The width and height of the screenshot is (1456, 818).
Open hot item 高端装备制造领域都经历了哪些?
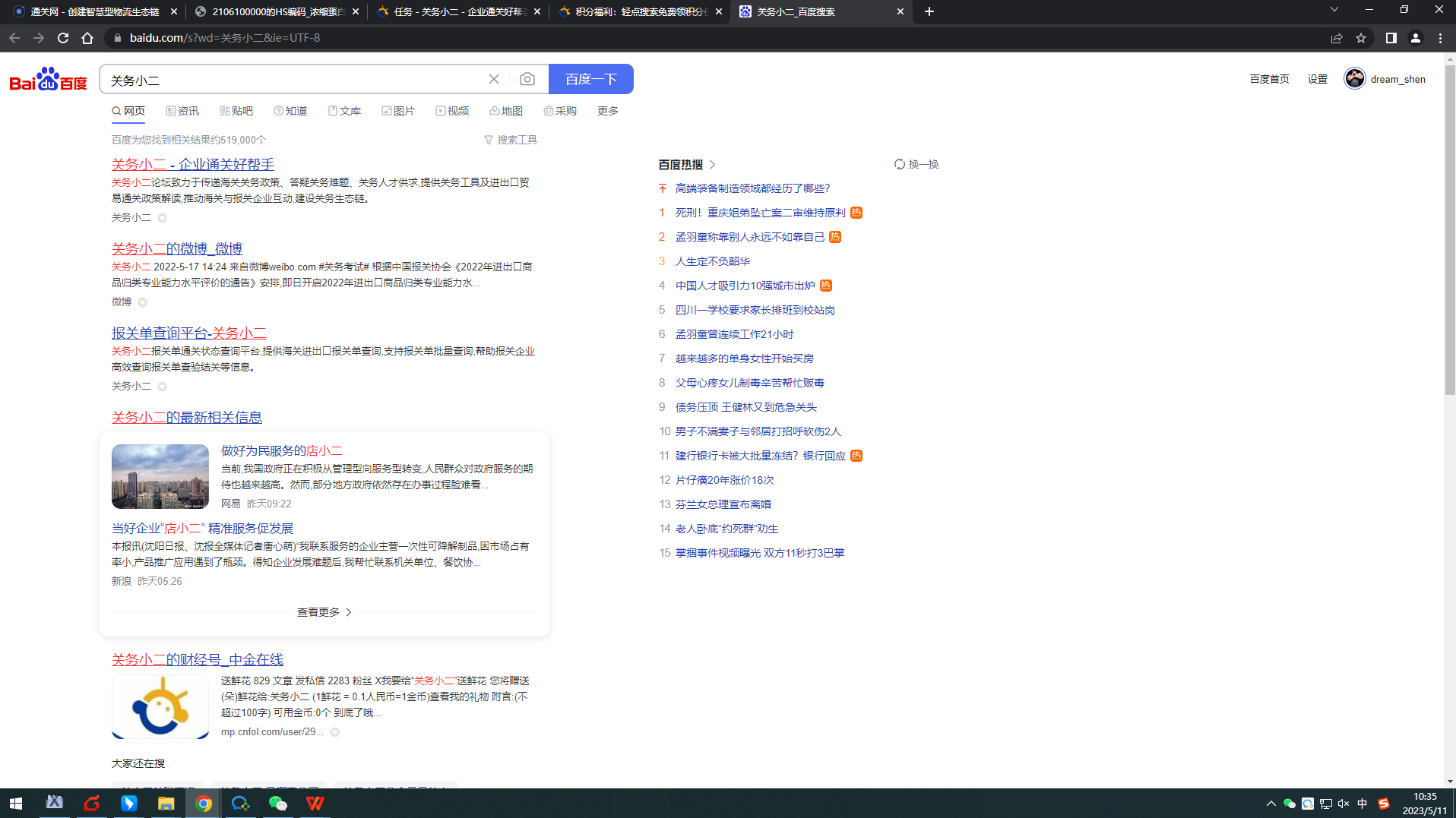pyautogui.click(x=752, y=188)
